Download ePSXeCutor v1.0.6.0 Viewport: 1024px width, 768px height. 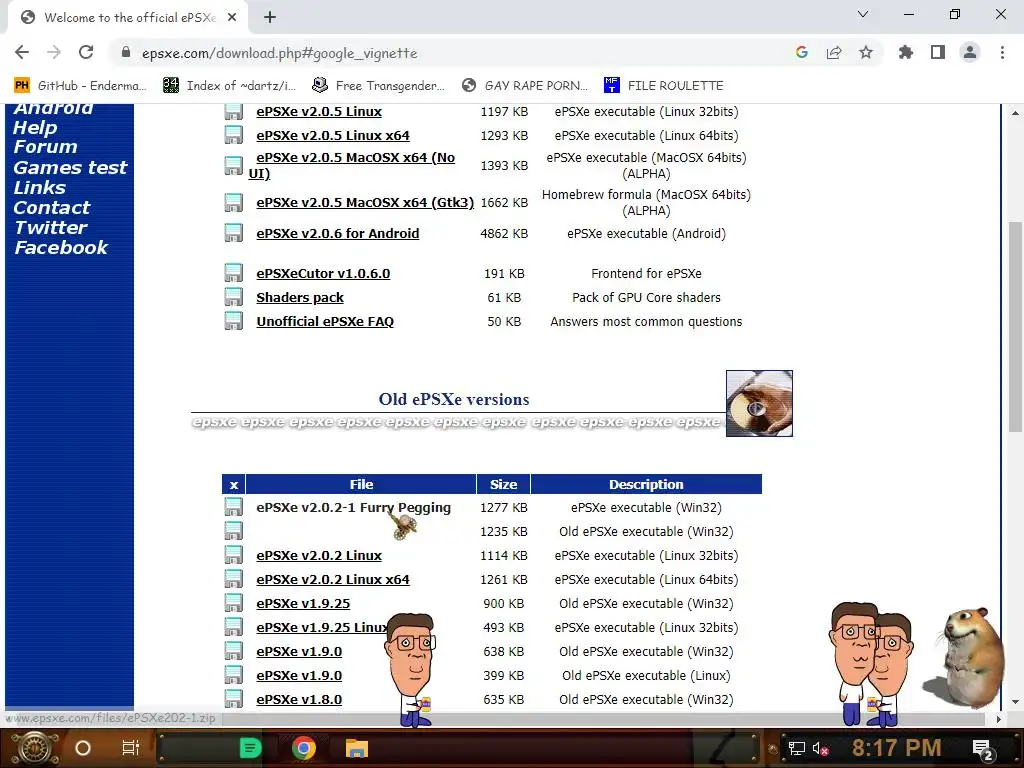coord(323,274)
